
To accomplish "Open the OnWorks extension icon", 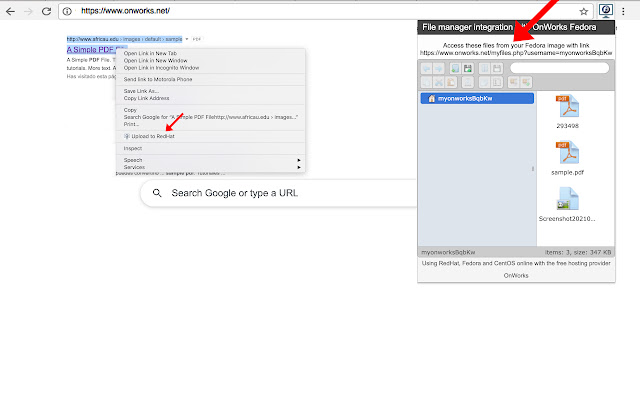I will point(606,11).
